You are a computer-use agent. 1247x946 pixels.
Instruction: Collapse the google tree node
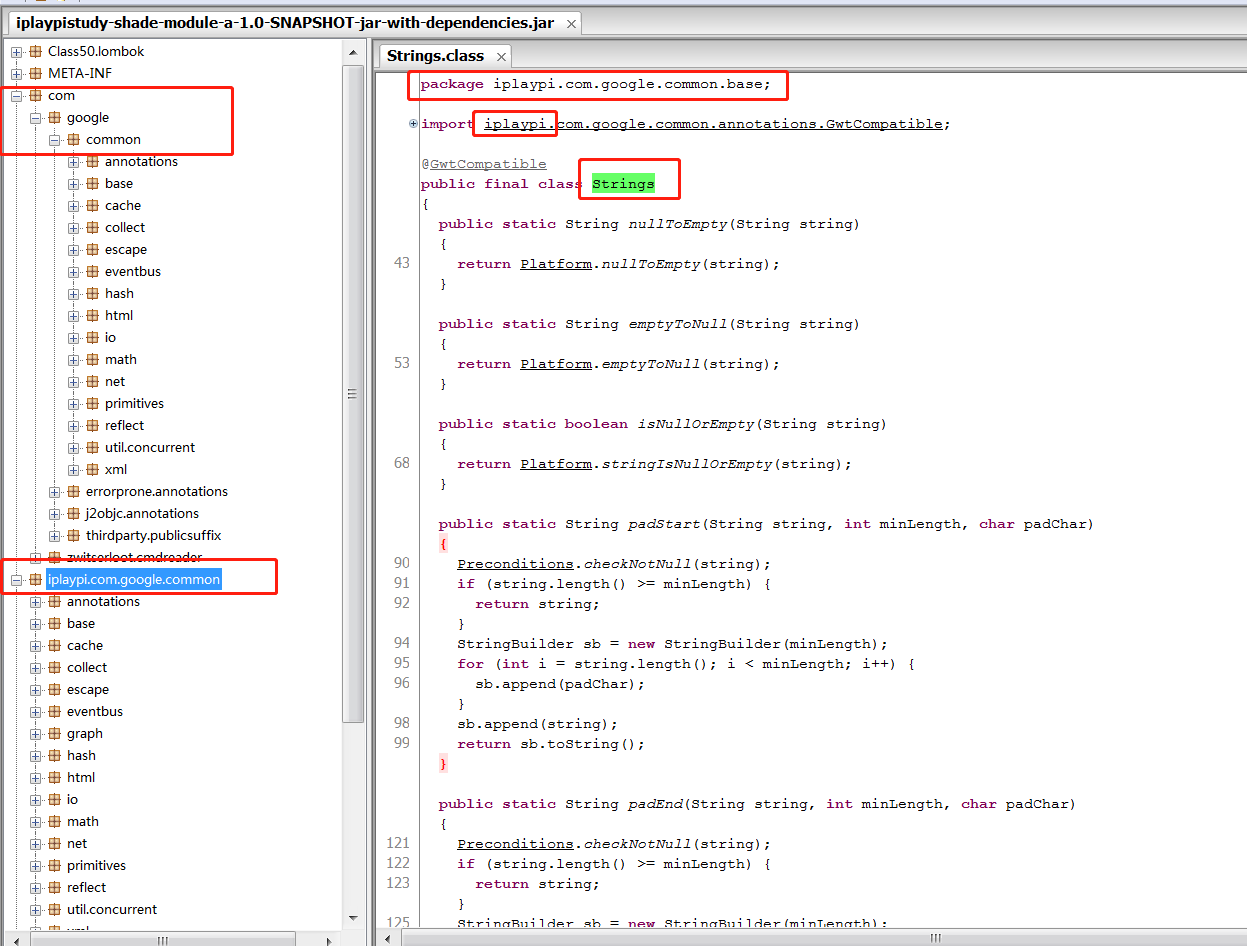click(x=35, y=117)
